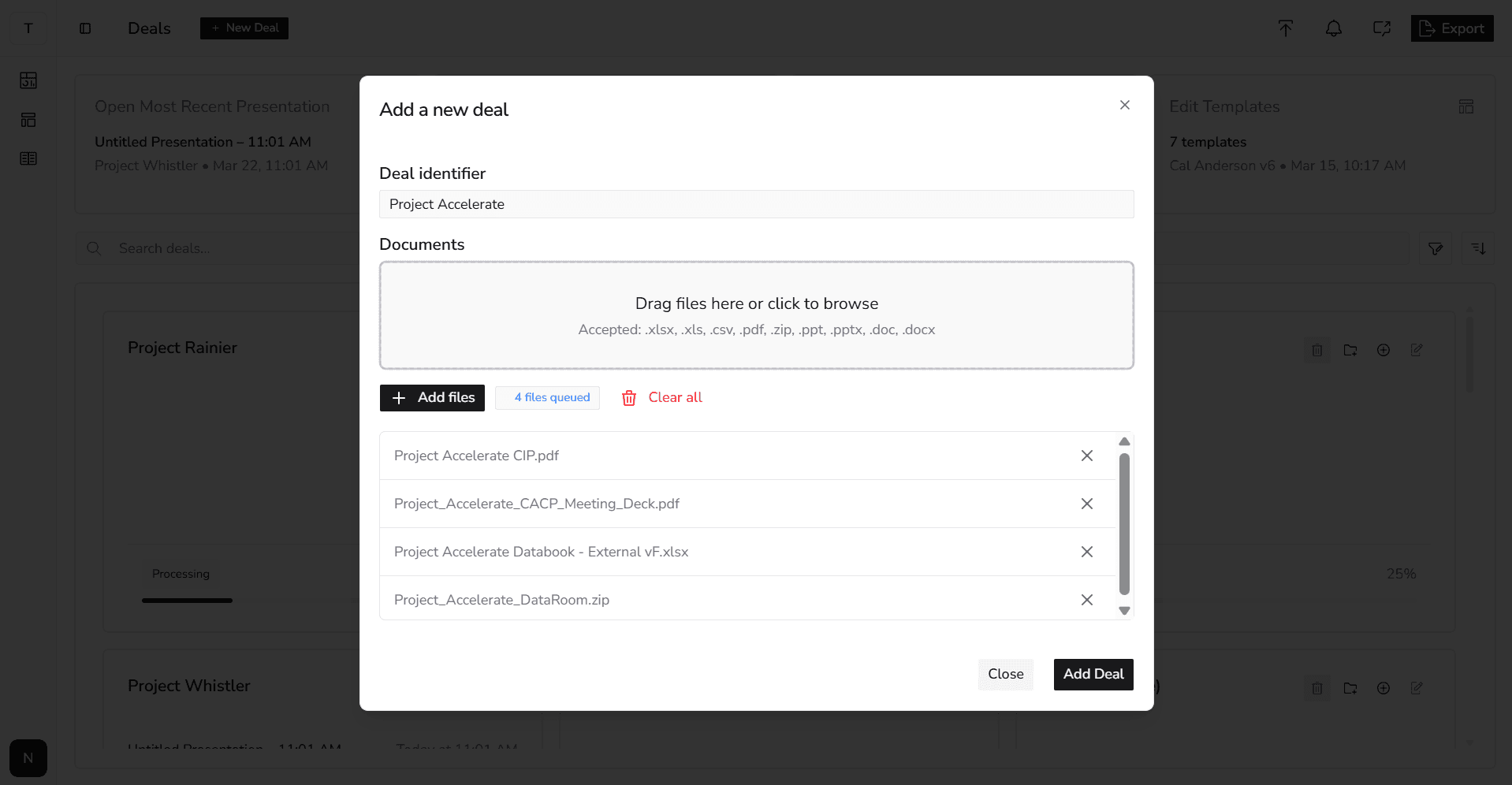Open the Deals page heading
The image size is (1512, 785).
pos(148,28)
